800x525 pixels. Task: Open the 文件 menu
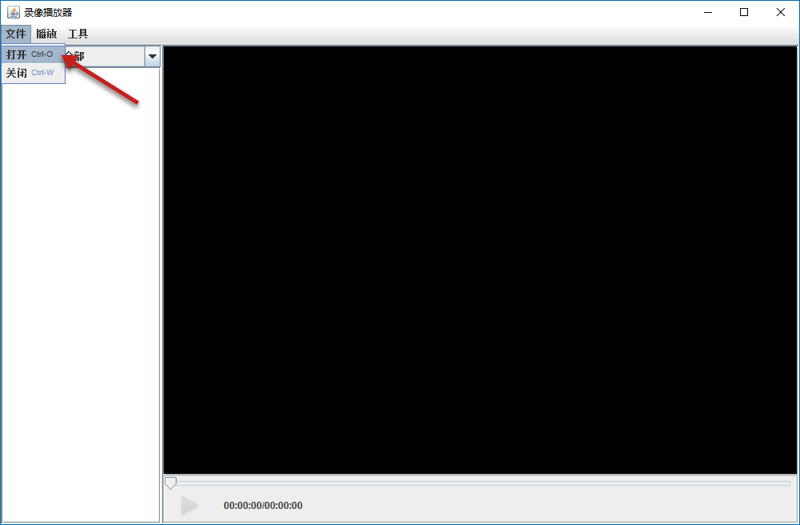[16, 34]
